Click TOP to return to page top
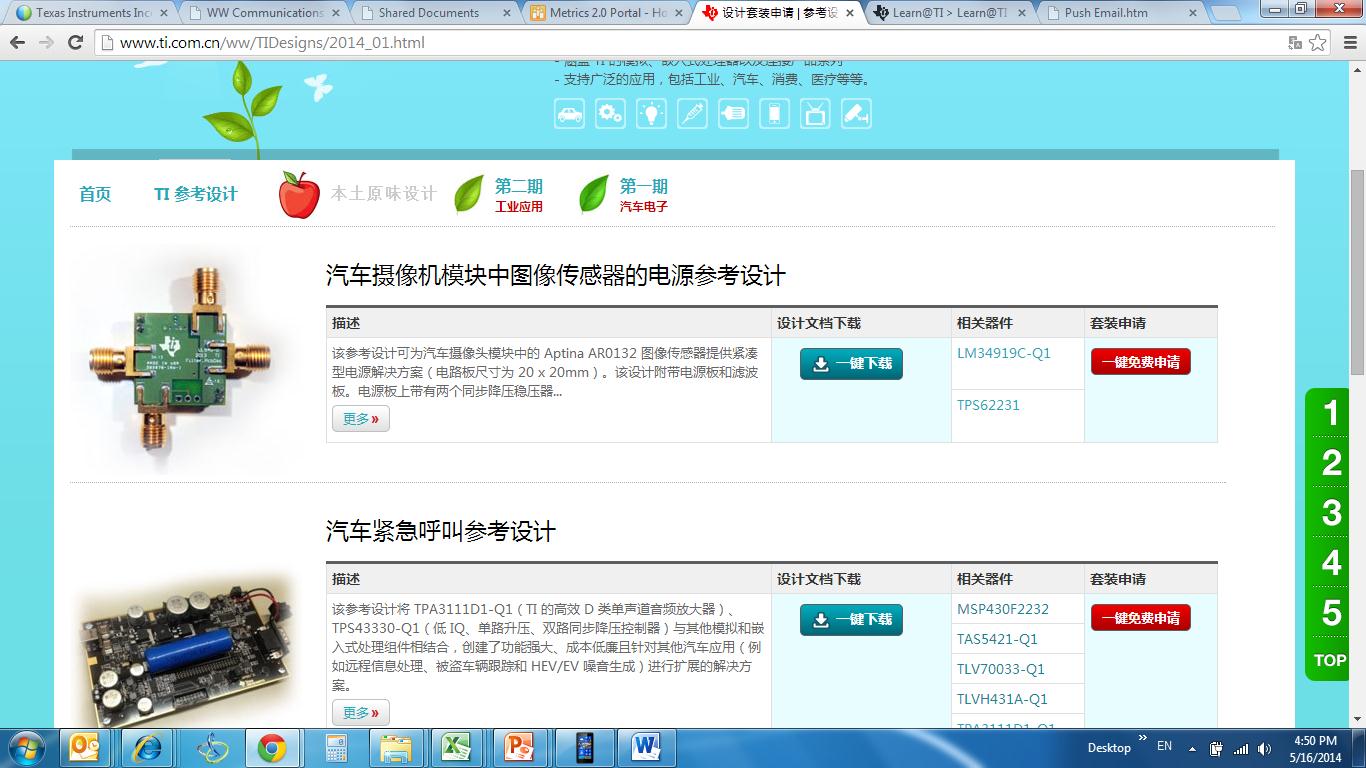 point(1330,660)
